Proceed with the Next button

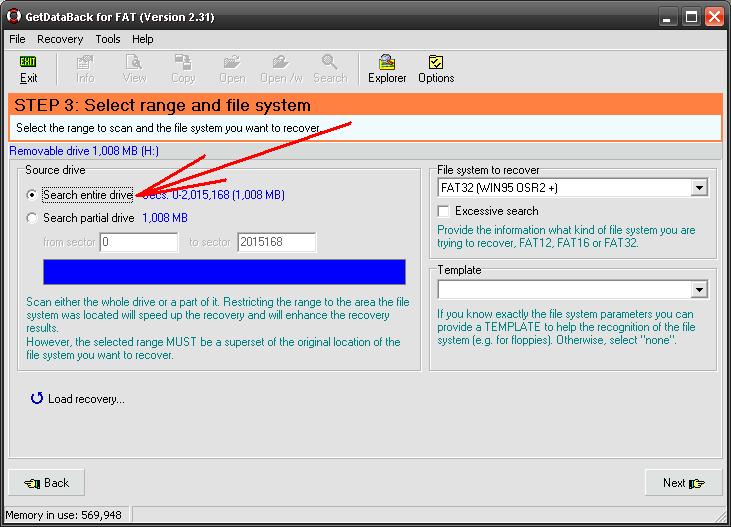point(683,483)
